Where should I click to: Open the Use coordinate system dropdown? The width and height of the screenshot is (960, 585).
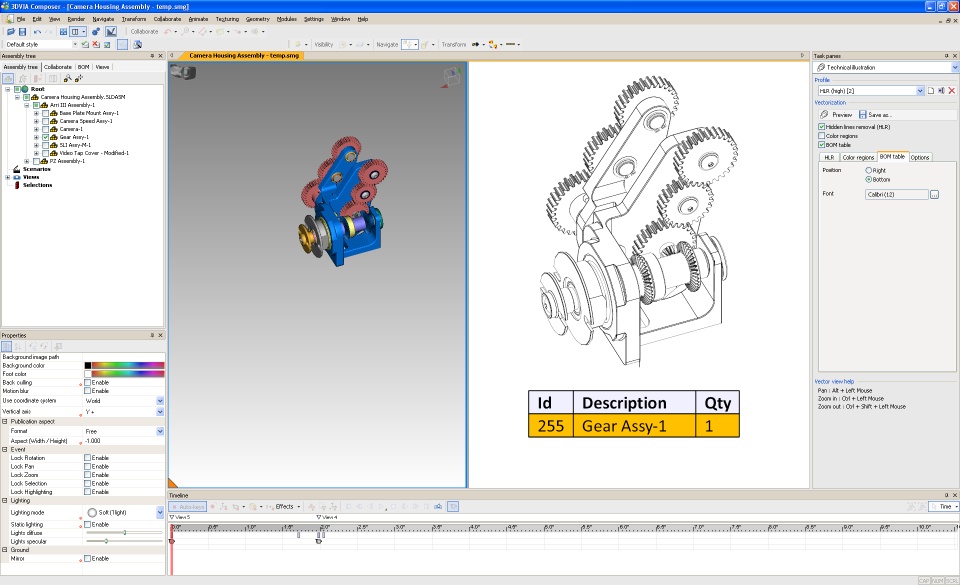click(x=160, y=401)
